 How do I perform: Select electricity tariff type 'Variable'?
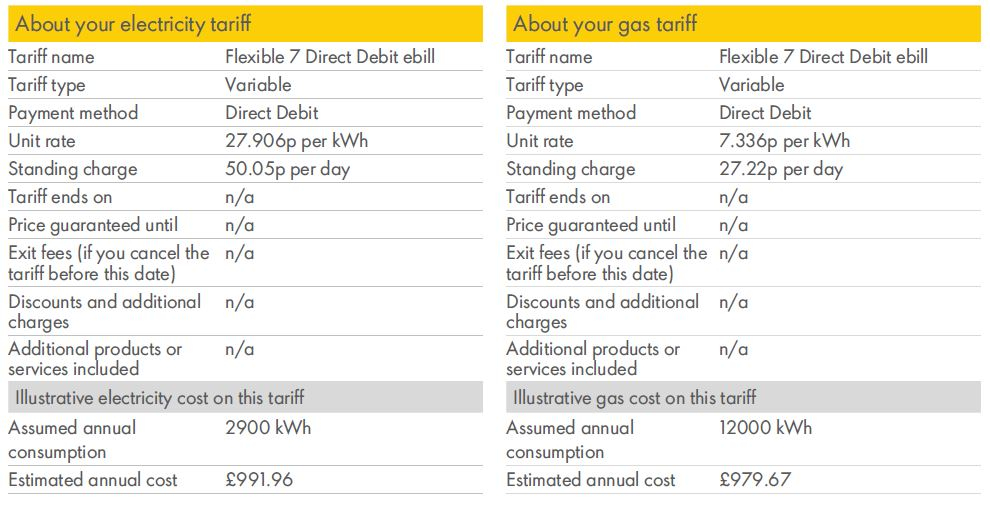(x=258, y=85)
